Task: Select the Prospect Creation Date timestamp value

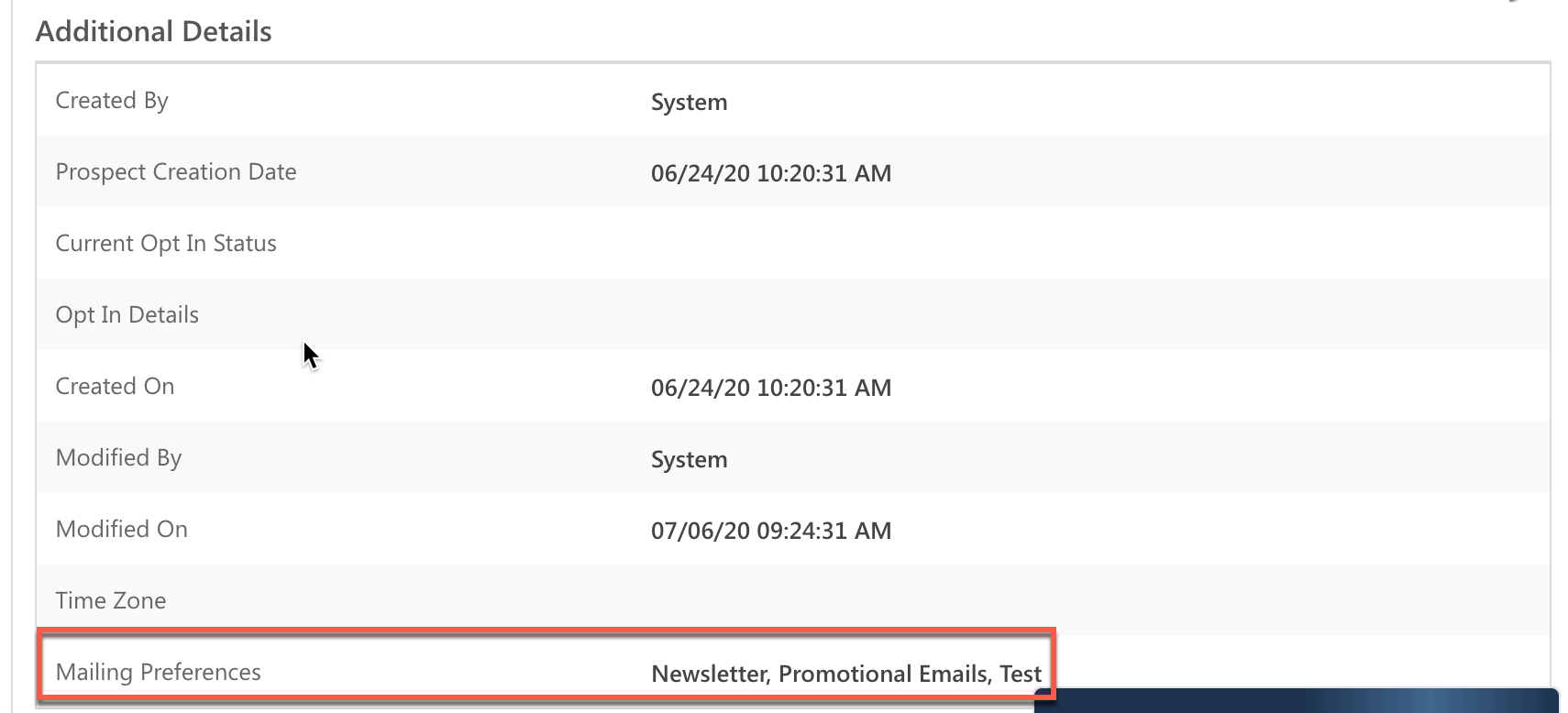Action: (x=770, y=173)
